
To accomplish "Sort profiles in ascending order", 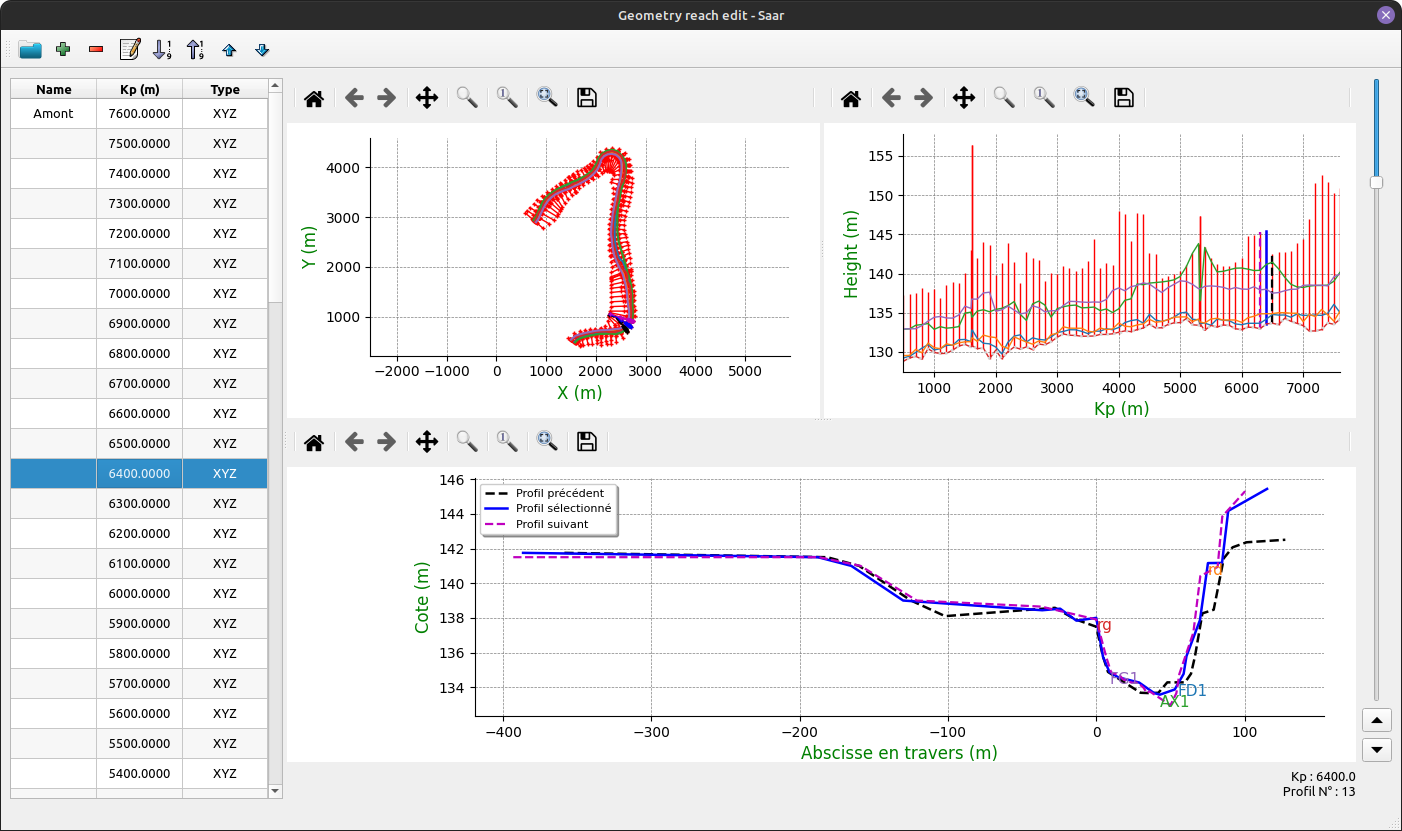I will [x=162, y=49].
